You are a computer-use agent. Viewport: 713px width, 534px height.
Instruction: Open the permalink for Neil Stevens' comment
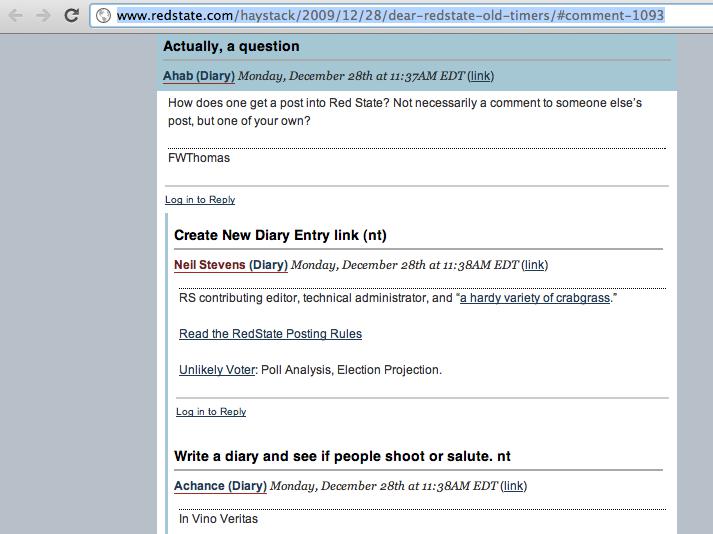534,265
